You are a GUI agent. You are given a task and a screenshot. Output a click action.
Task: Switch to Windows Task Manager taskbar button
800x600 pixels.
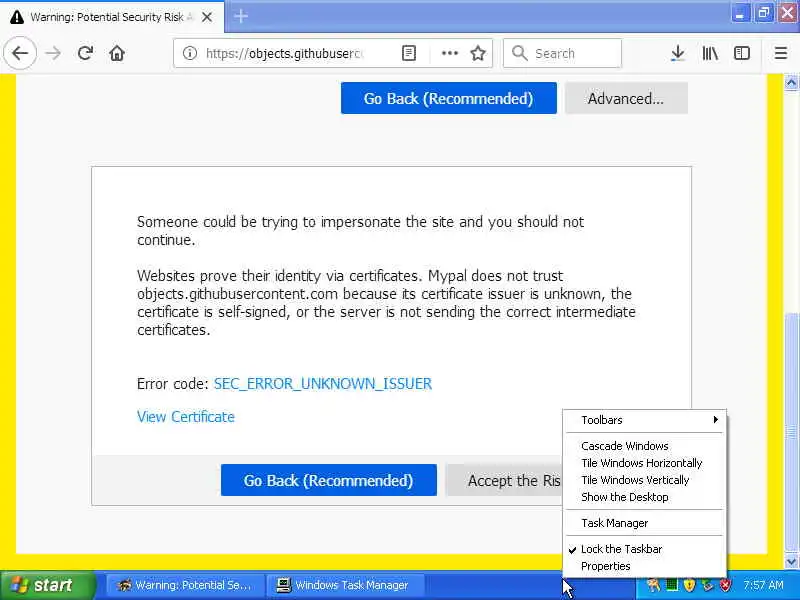345,585
